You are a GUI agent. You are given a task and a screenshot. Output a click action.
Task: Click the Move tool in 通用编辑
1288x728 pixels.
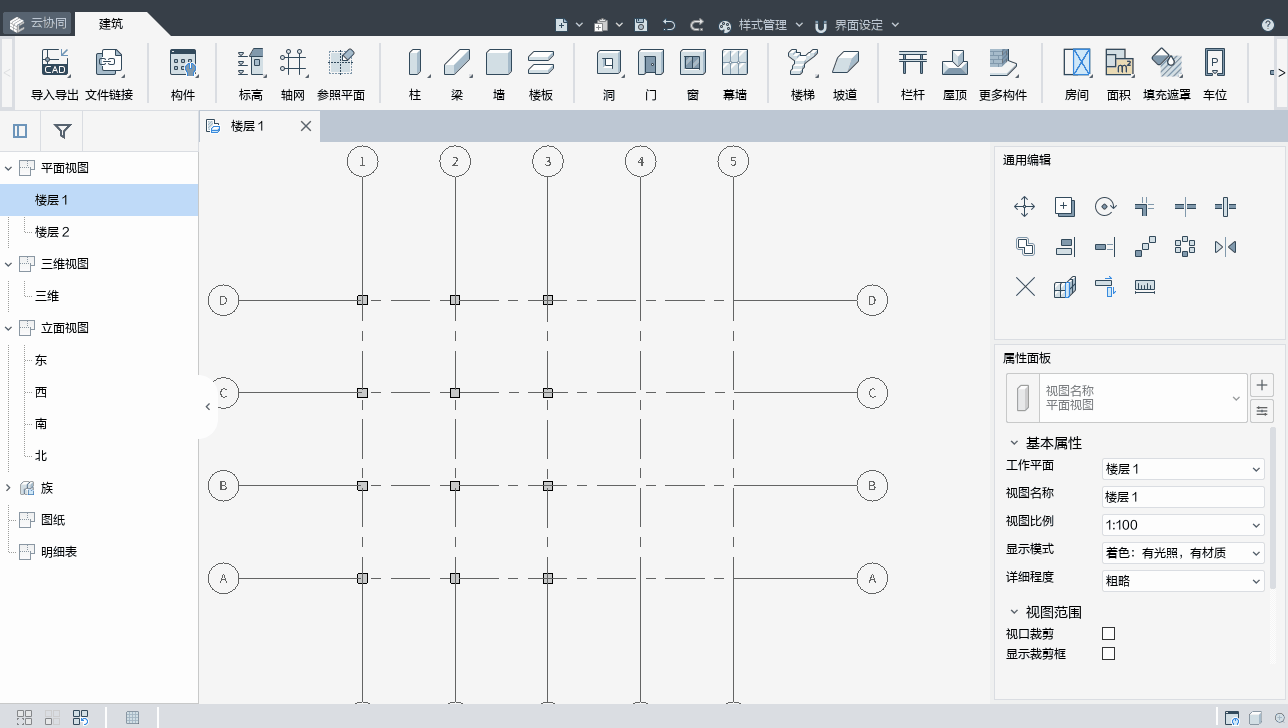click(x=1025, y=207)
